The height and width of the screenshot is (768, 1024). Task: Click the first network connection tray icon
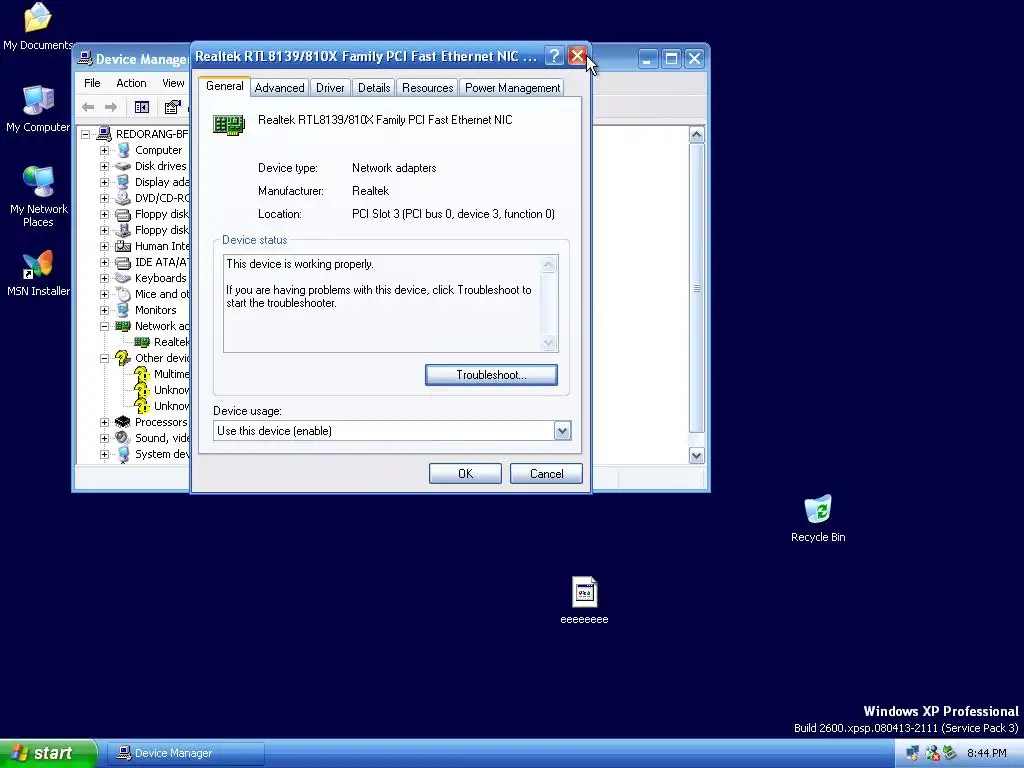click(x=913, y=753)
